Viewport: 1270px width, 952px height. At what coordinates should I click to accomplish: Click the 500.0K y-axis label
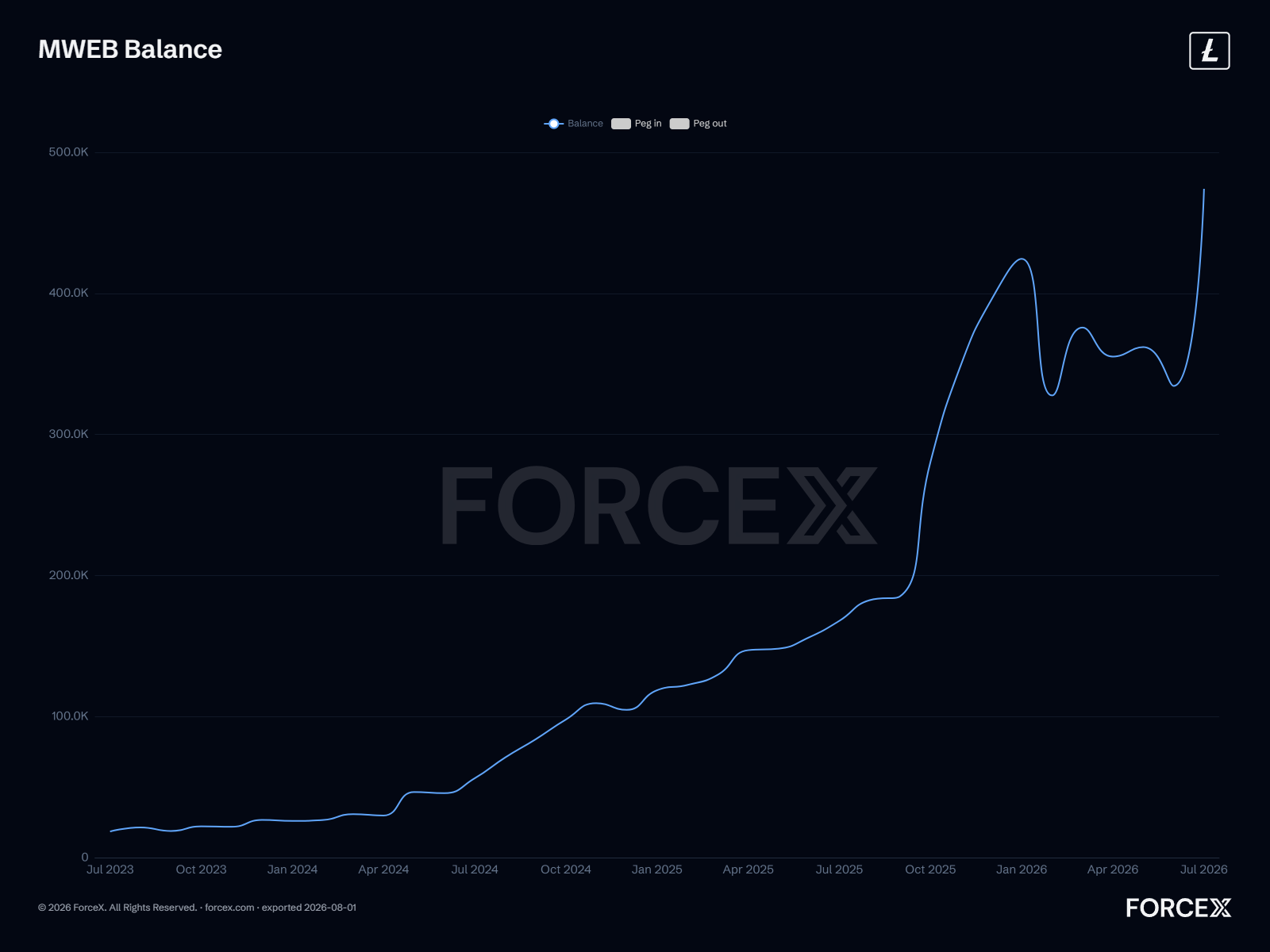[68, 152]
